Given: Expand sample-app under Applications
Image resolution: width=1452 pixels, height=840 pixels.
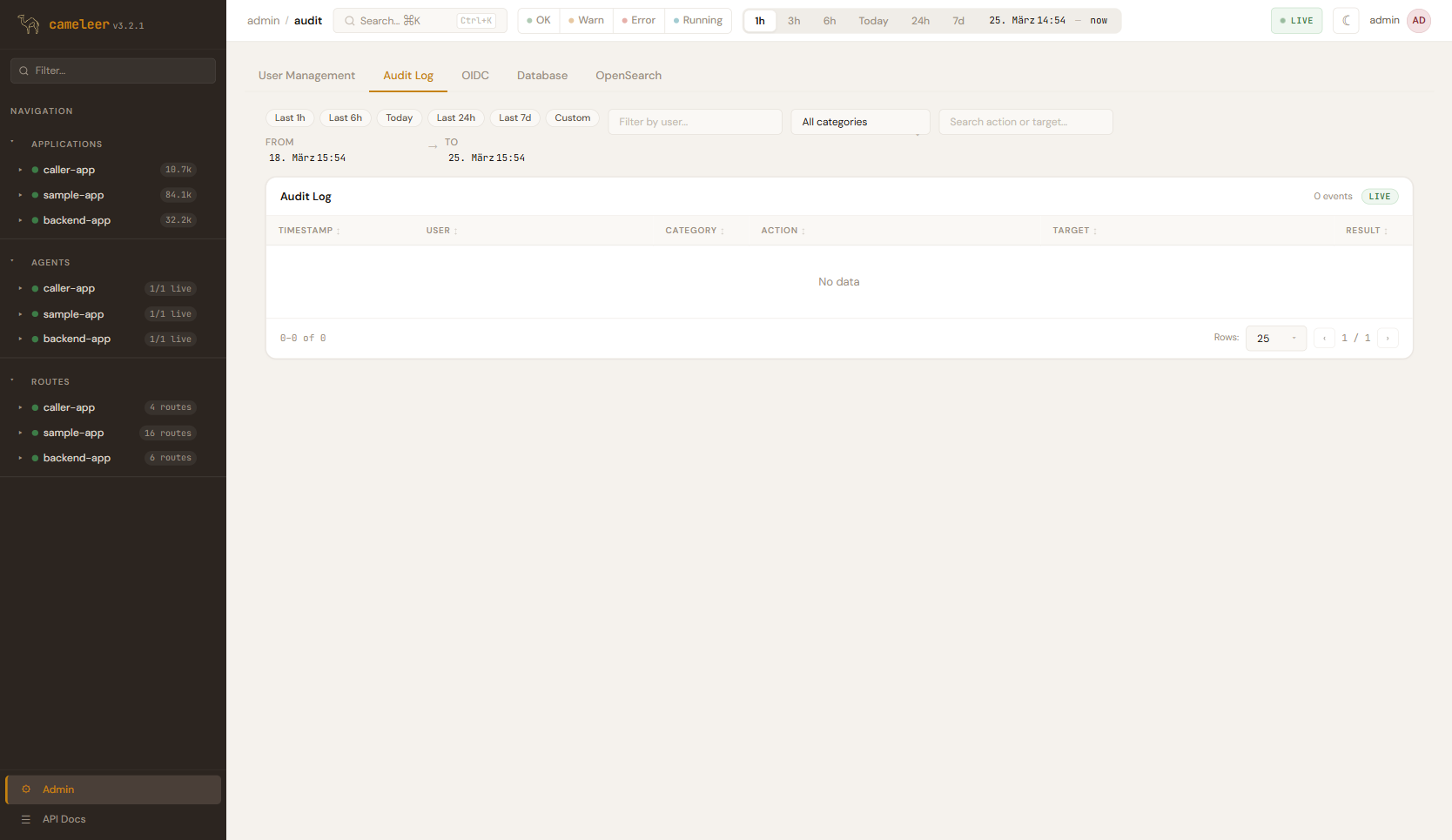Looking at the screenshot, I should [20, 195].
